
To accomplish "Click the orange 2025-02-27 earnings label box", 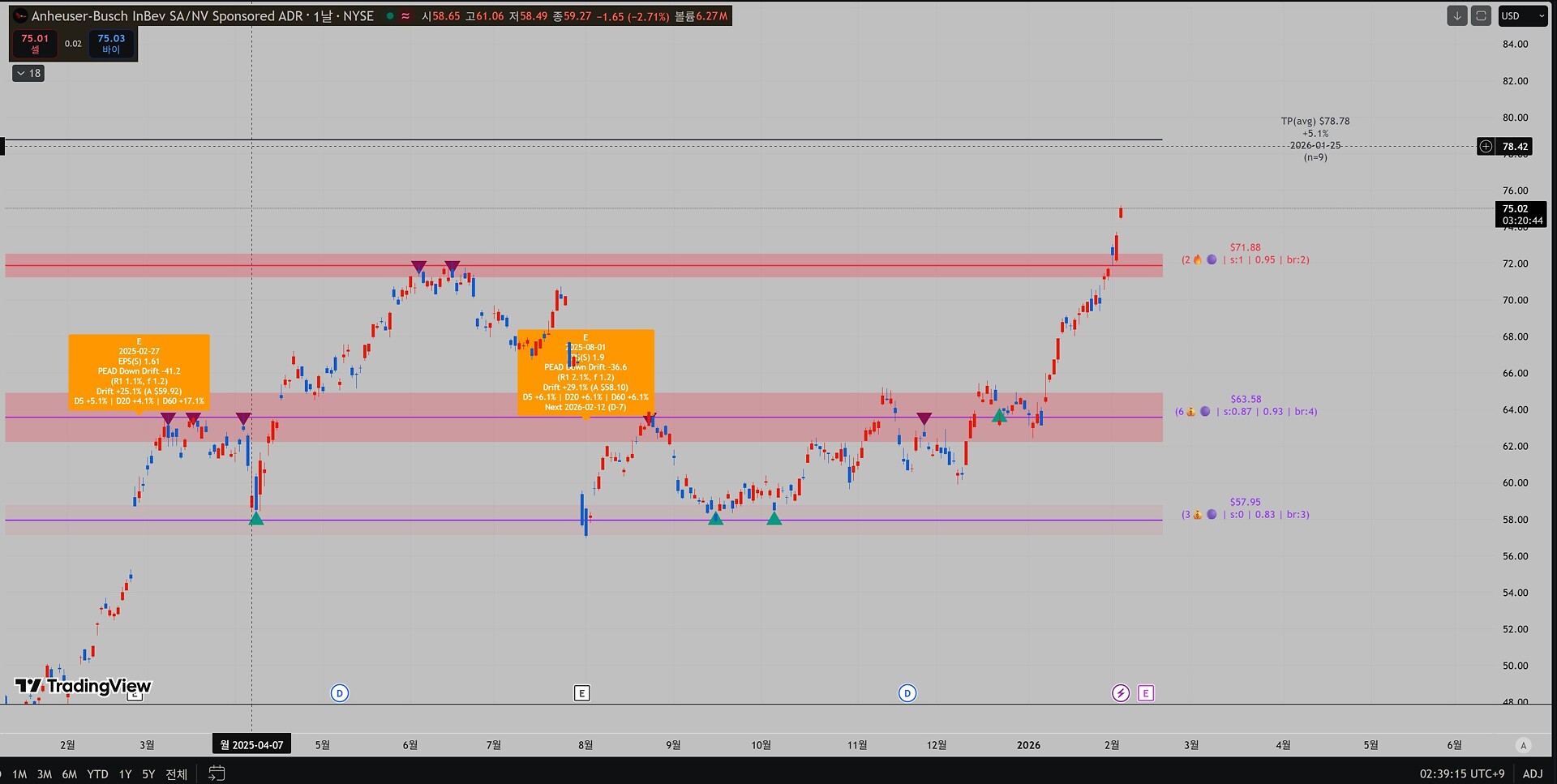I will point(139,372).
